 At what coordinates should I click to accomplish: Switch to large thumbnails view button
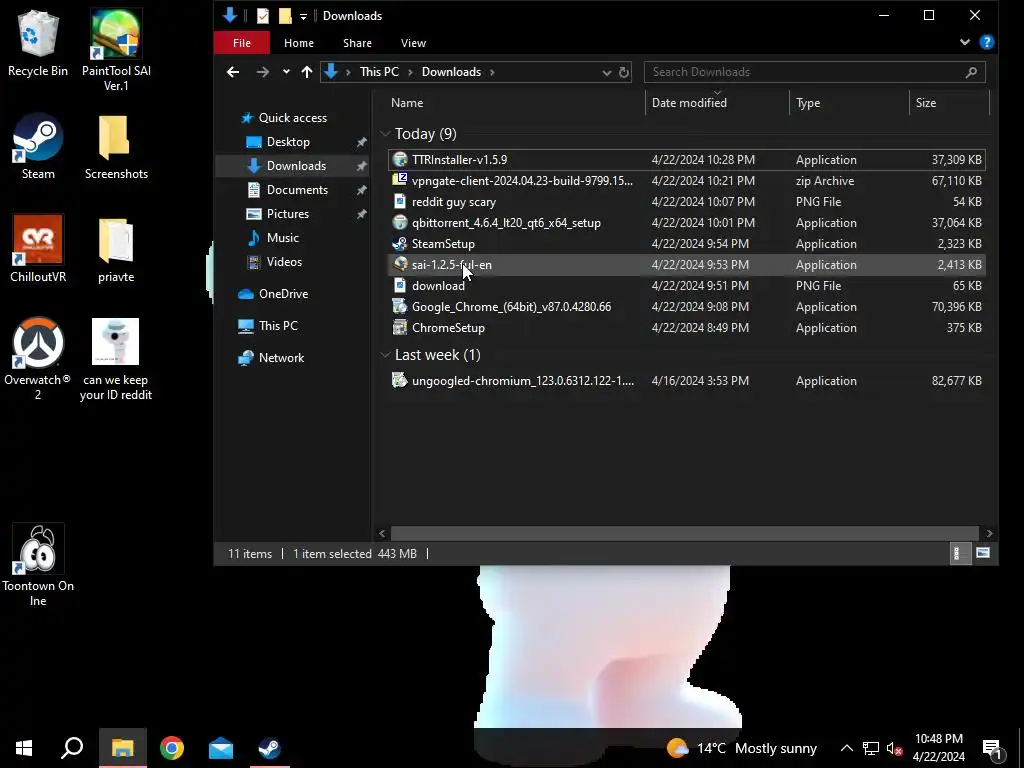pos(982,554)
